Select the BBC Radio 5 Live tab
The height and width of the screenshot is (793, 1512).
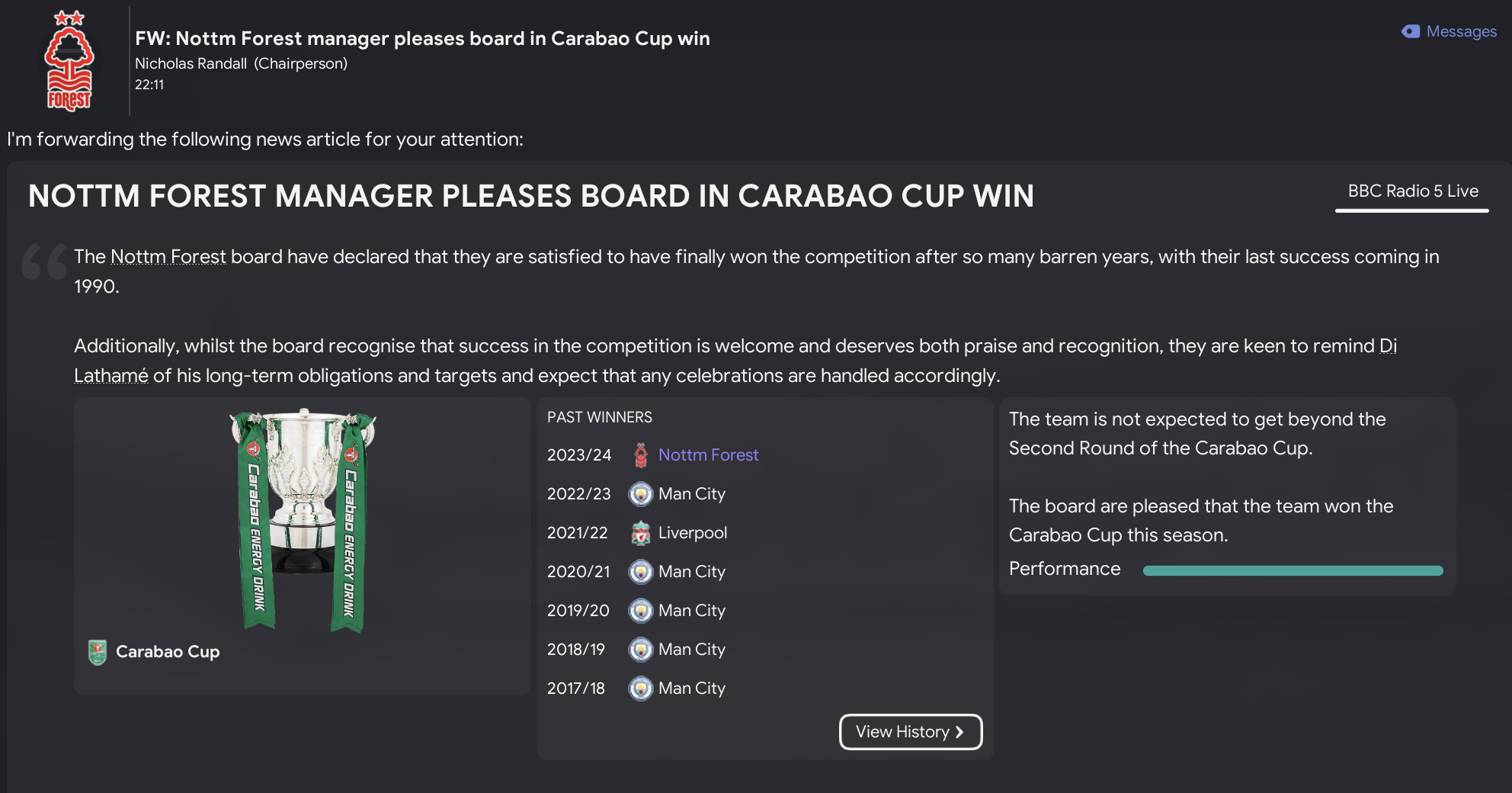point(1412,191)
